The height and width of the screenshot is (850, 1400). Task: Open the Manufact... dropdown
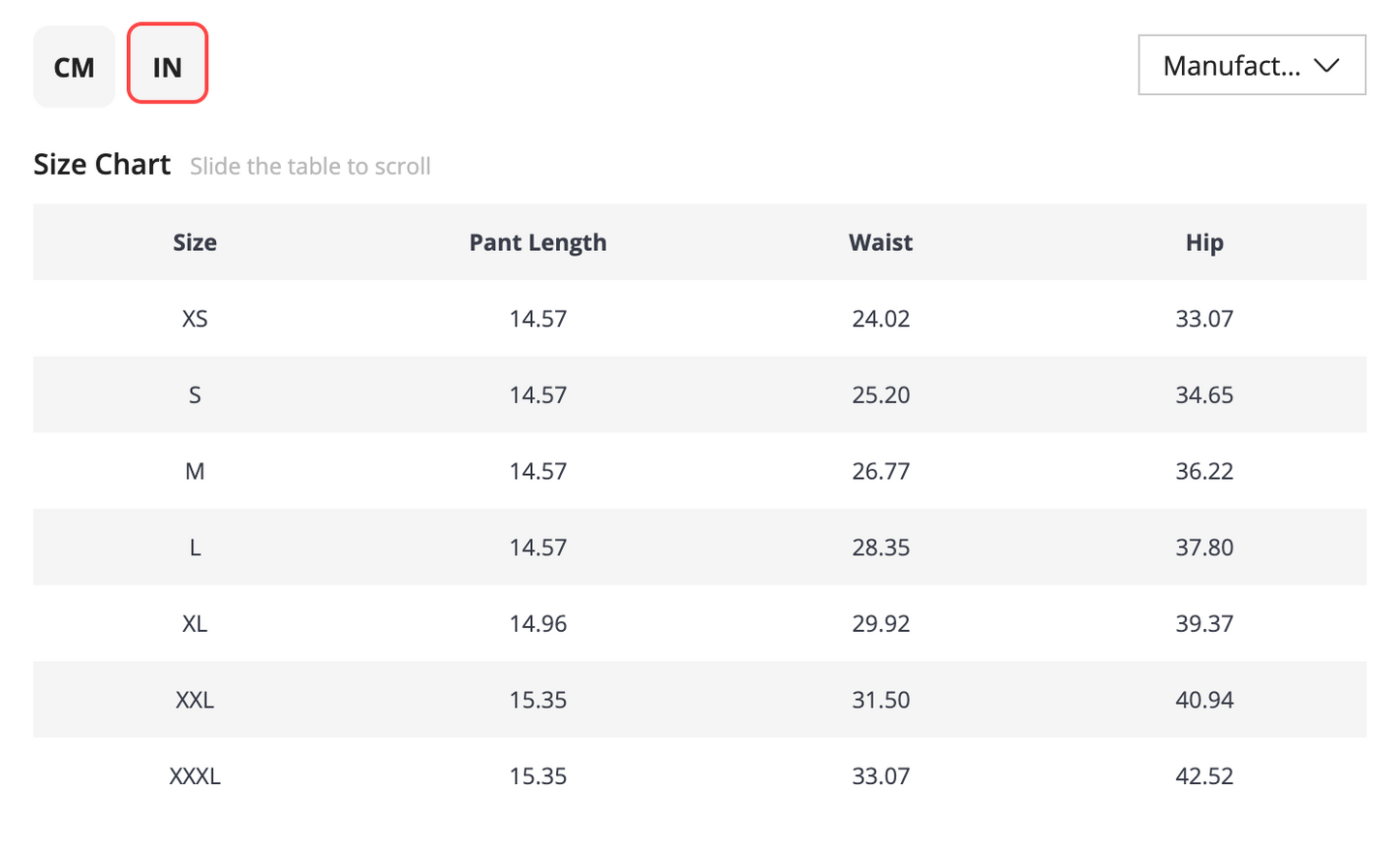click(x=1252, y=65)
